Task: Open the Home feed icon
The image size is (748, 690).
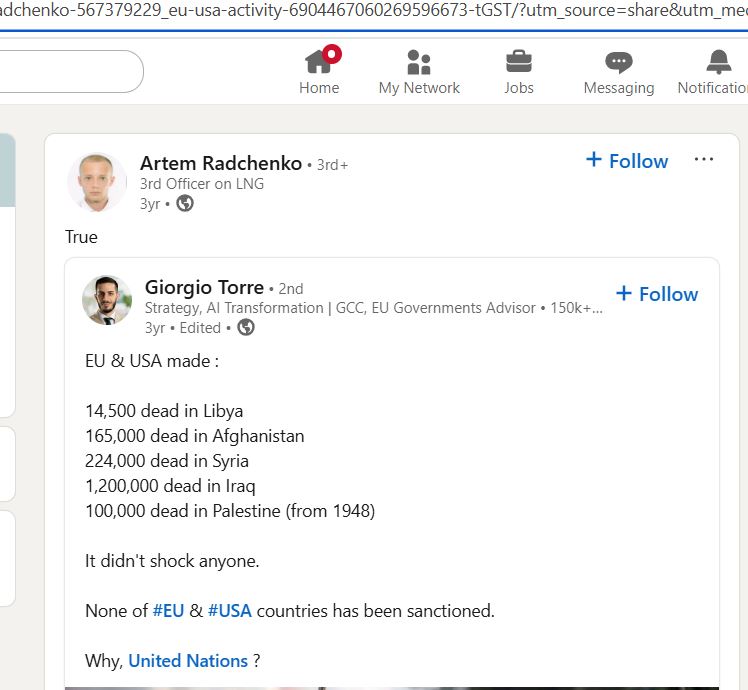Action: [x=319, y=62]
